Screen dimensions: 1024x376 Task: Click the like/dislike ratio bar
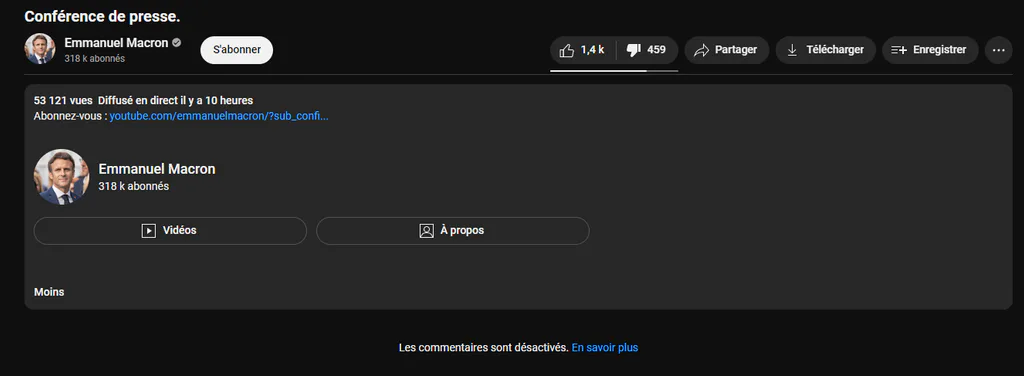[614, 70]
